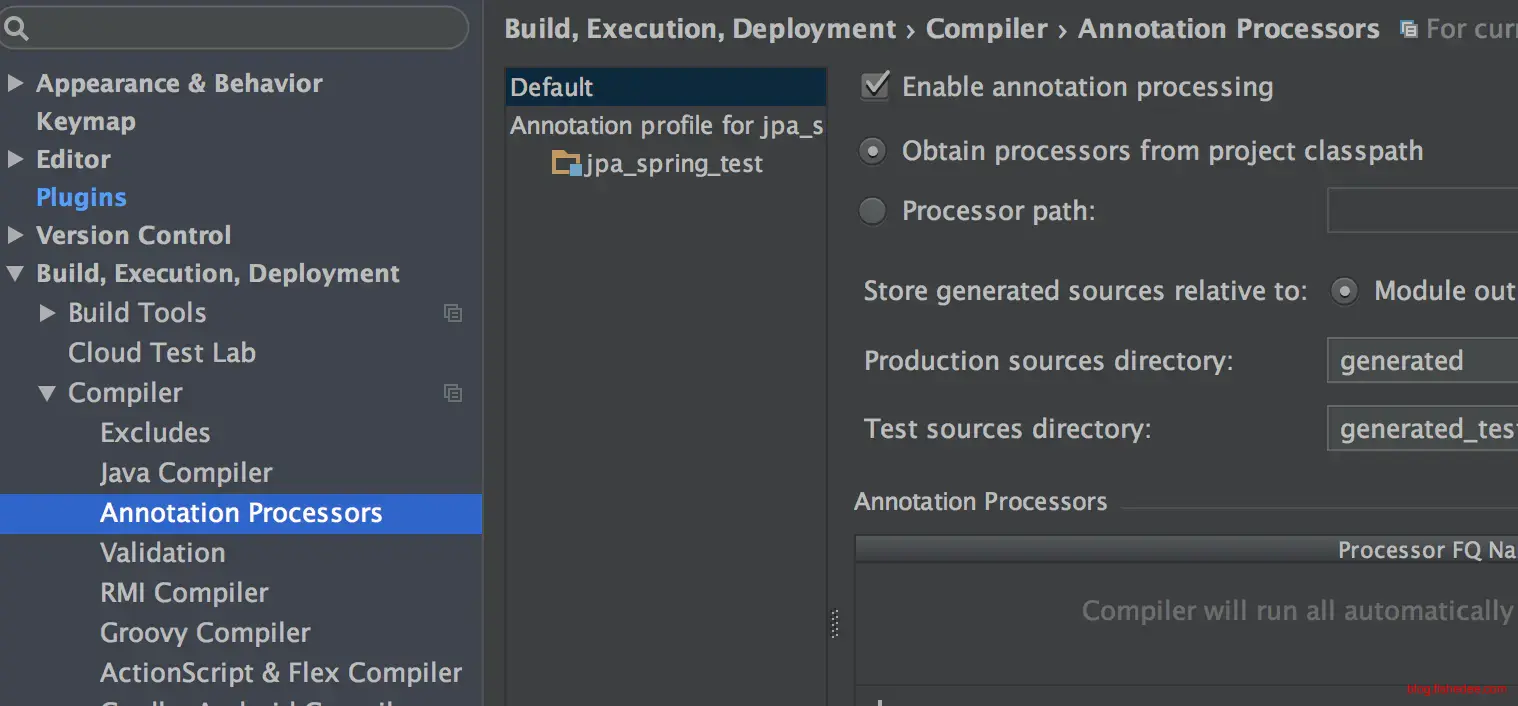This screenshot has height=706, width=1518.
Task: Open Java Compiler settings
Action: point(186,473)
